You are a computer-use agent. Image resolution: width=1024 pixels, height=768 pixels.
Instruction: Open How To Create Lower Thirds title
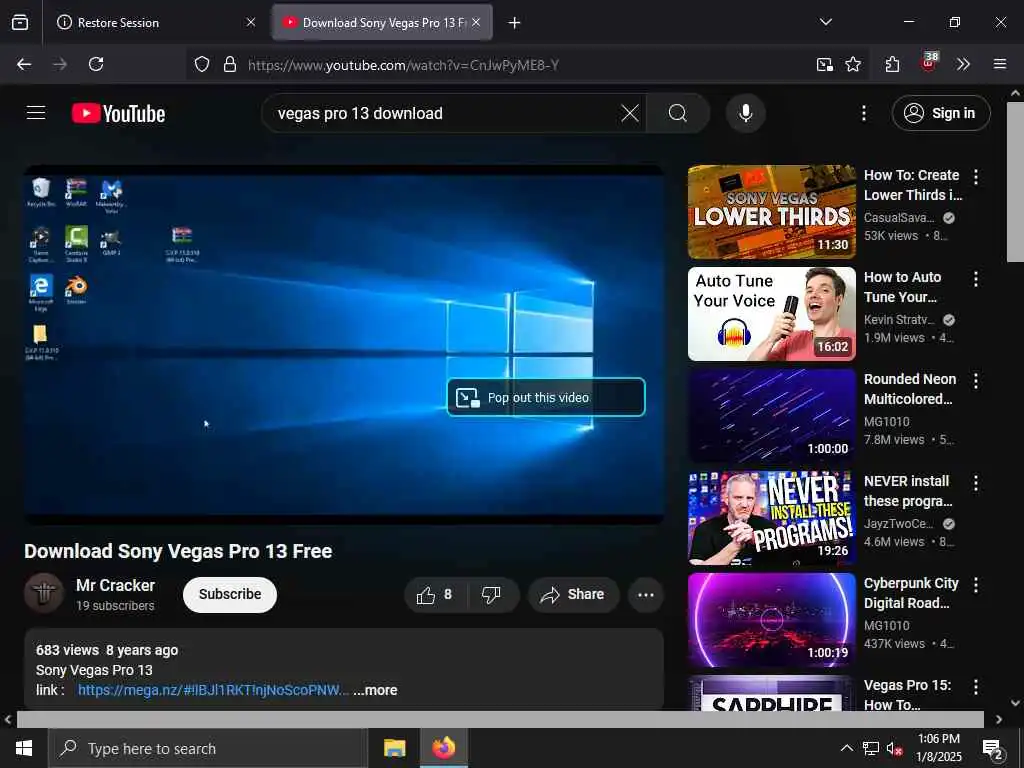[913, 185]
